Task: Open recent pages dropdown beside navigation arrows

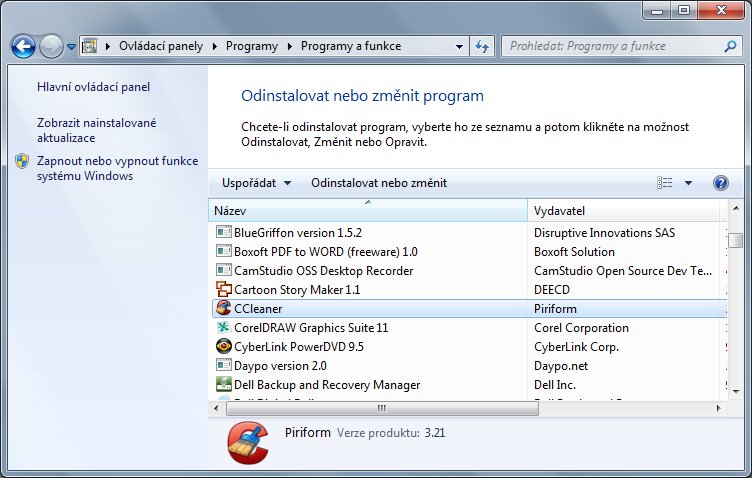Action: point(71,47)
